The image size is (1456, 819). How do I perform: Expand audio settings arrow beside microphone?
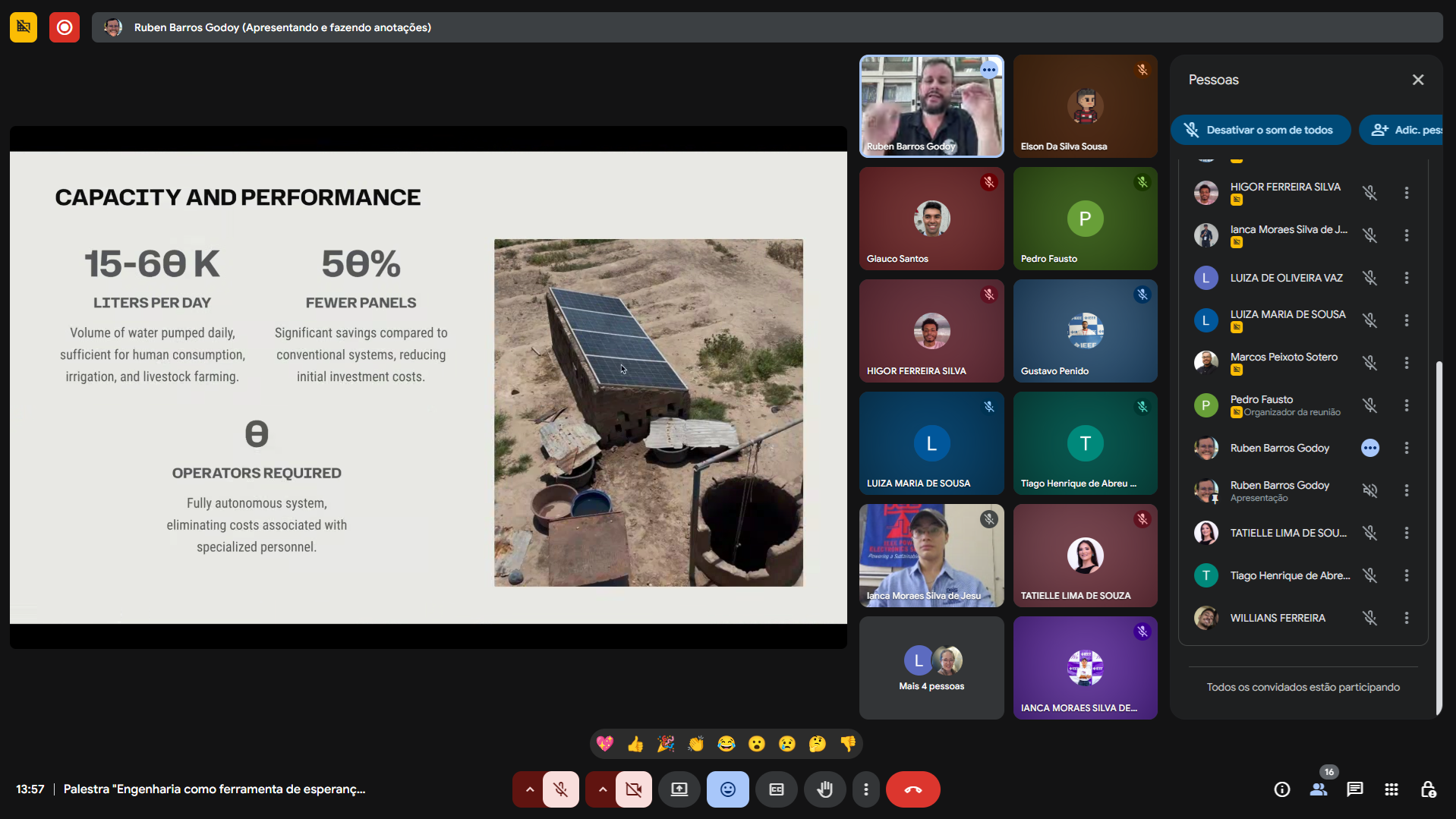[x=529, y=789]
